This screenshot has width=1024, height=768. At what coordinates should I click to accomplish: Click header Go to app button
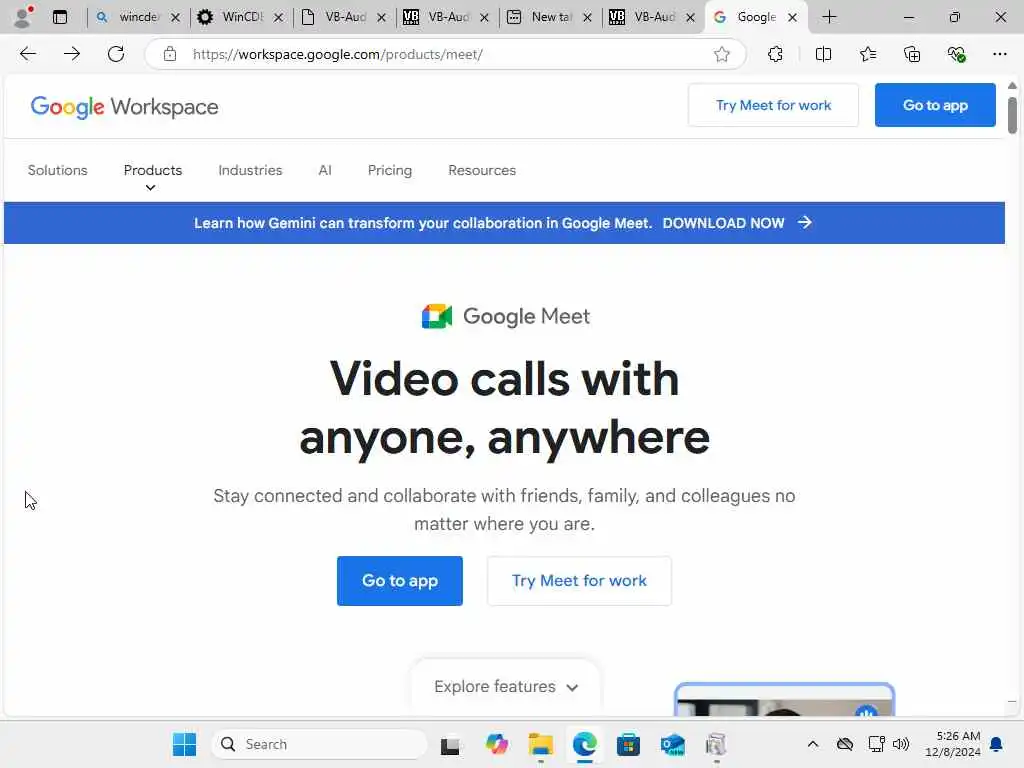[x=935, y=105]
